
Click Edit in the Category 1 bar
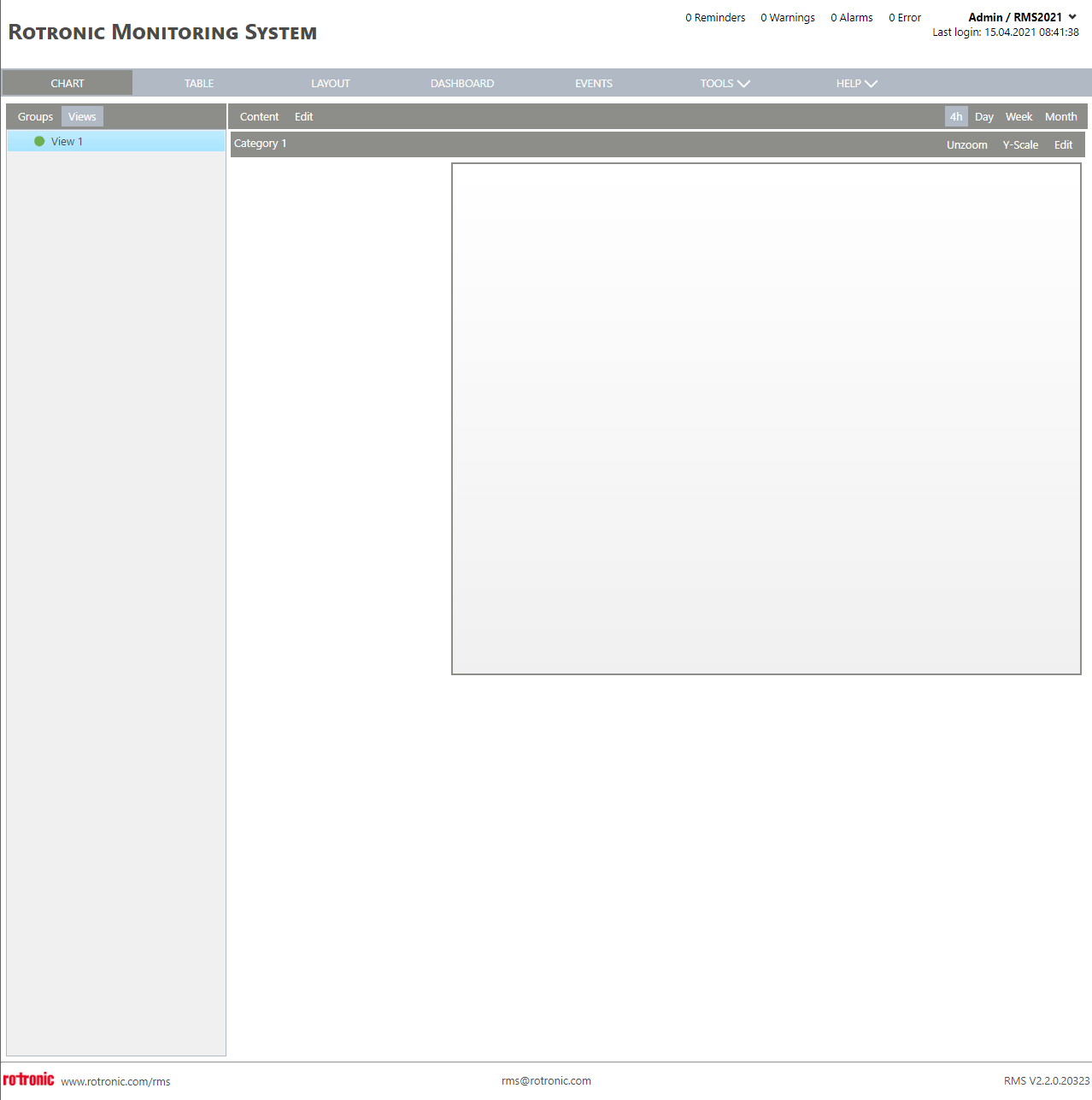pyautogui.click(x=1063, y=144)
